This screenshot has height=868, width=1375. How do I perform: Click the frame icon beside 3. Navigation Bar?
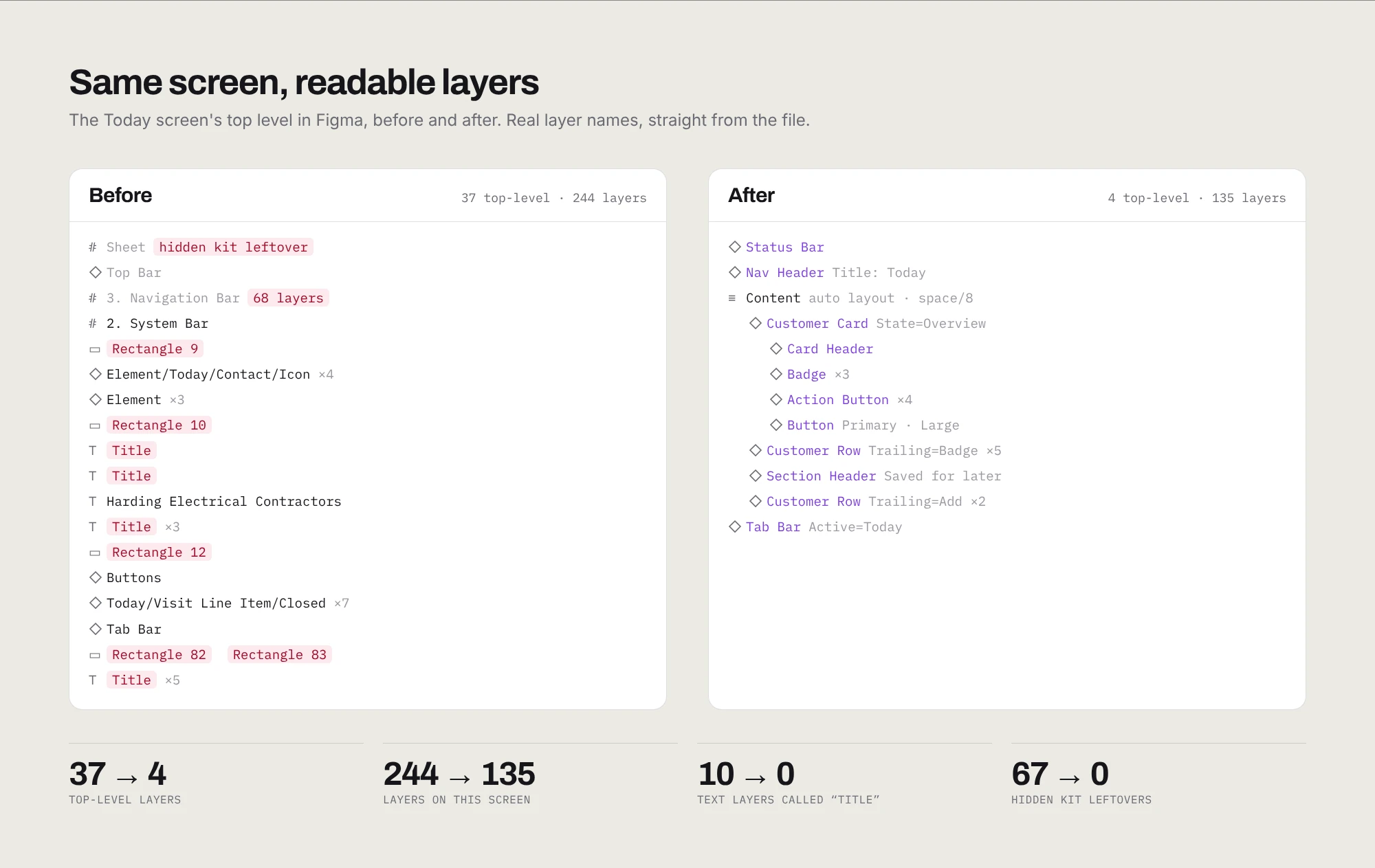(93, 298)
